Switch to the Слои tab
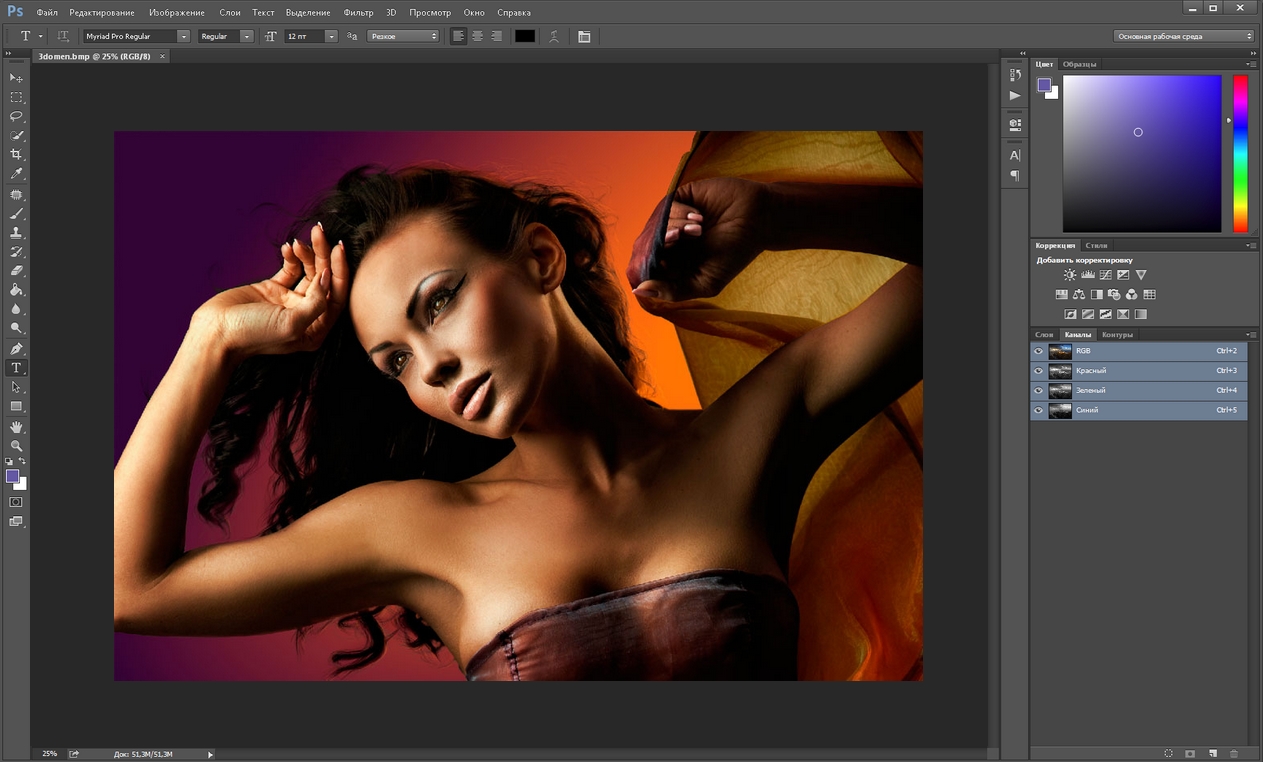This screenshot has width=1263, height=762. pyautogui.click(x=1044, y=335)
